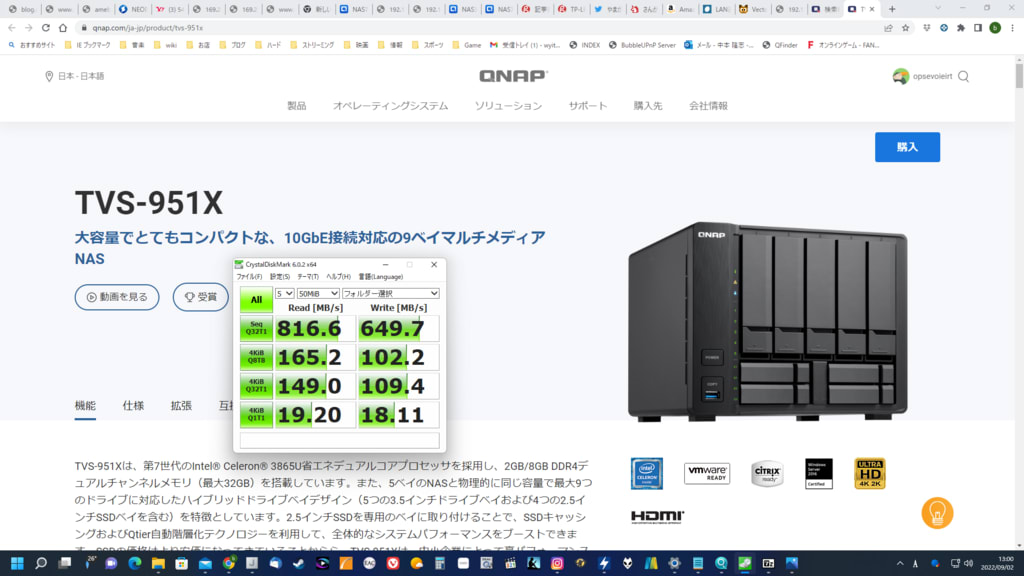Open the ファイル(F) menu in CrystalDiskMark

(x=249, y=277)
